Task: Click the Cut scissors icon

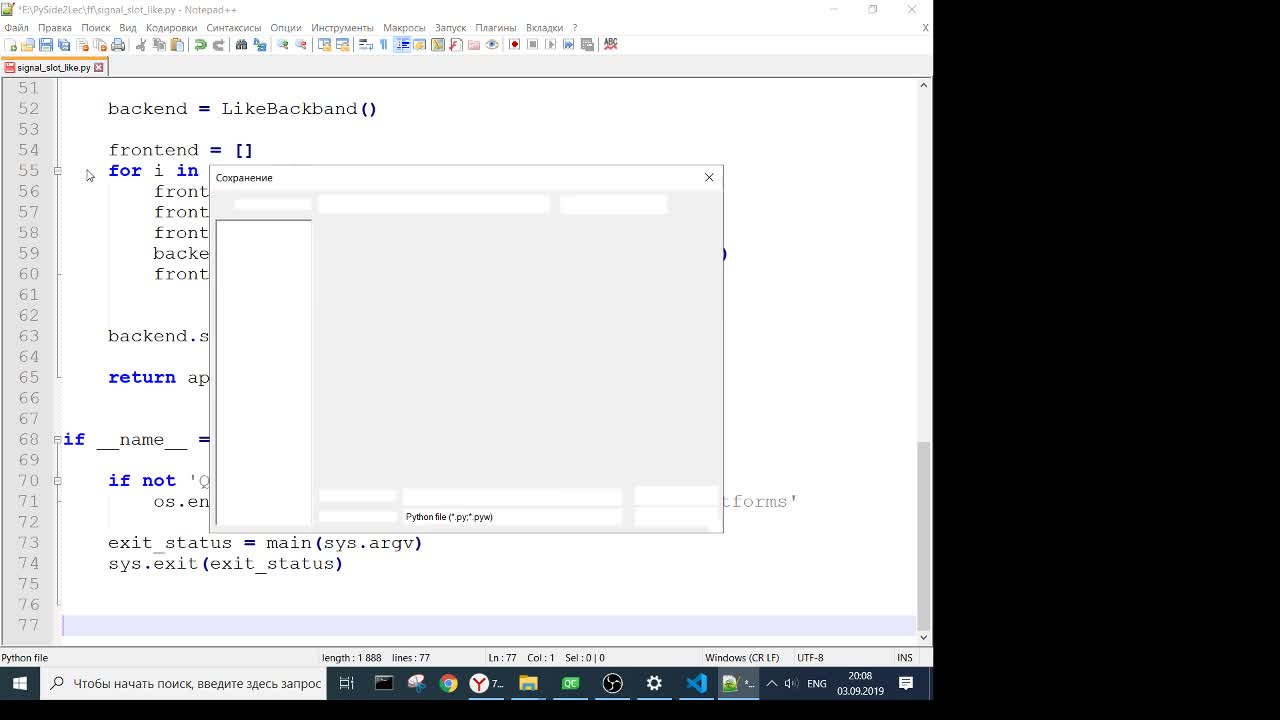Action: tap(141, 44)
